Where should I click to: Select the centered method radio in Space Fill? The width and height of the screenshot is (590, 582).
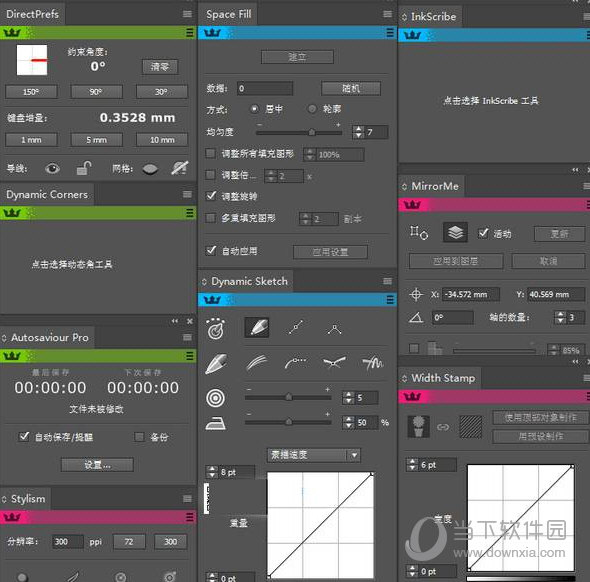(254, 109)
